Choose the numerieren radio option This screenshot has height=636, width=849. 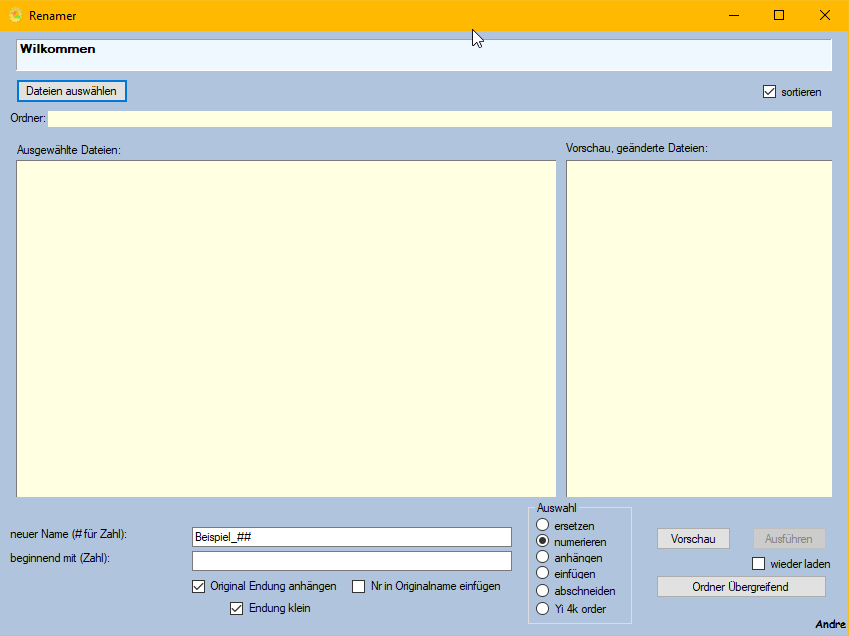tap(543, 541)
